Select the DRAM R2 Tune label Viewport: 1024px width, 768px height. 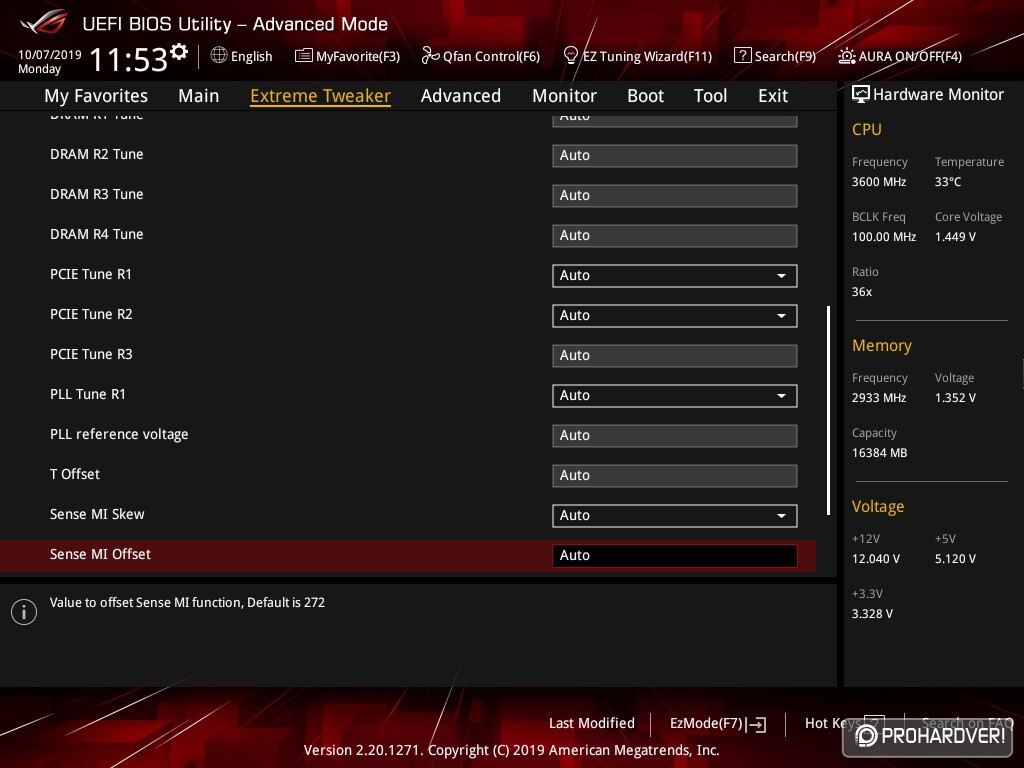tap(97, 154)
